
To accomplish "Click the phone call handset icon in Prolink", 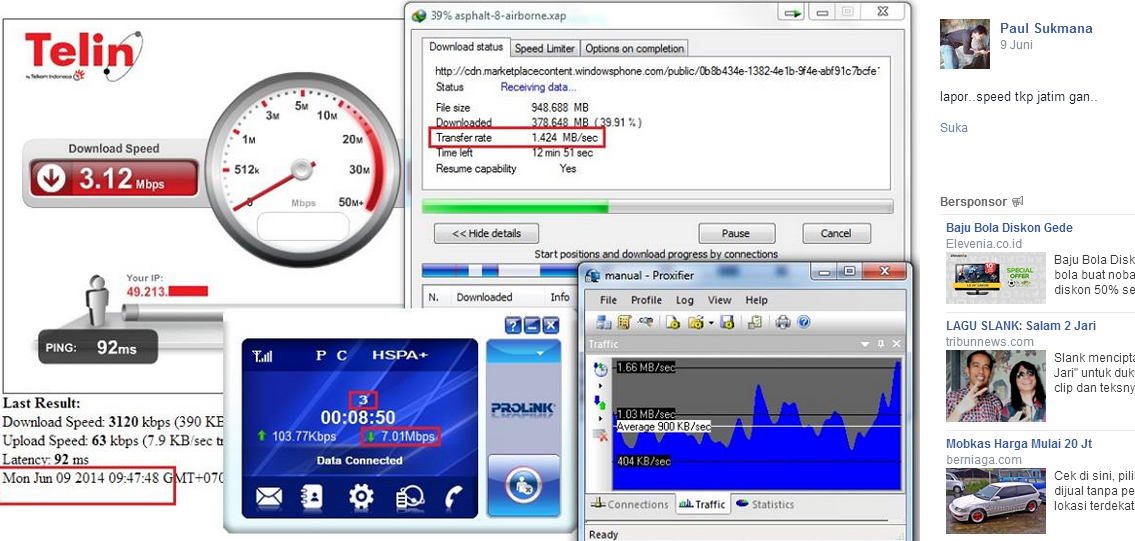I will (453, 497).
